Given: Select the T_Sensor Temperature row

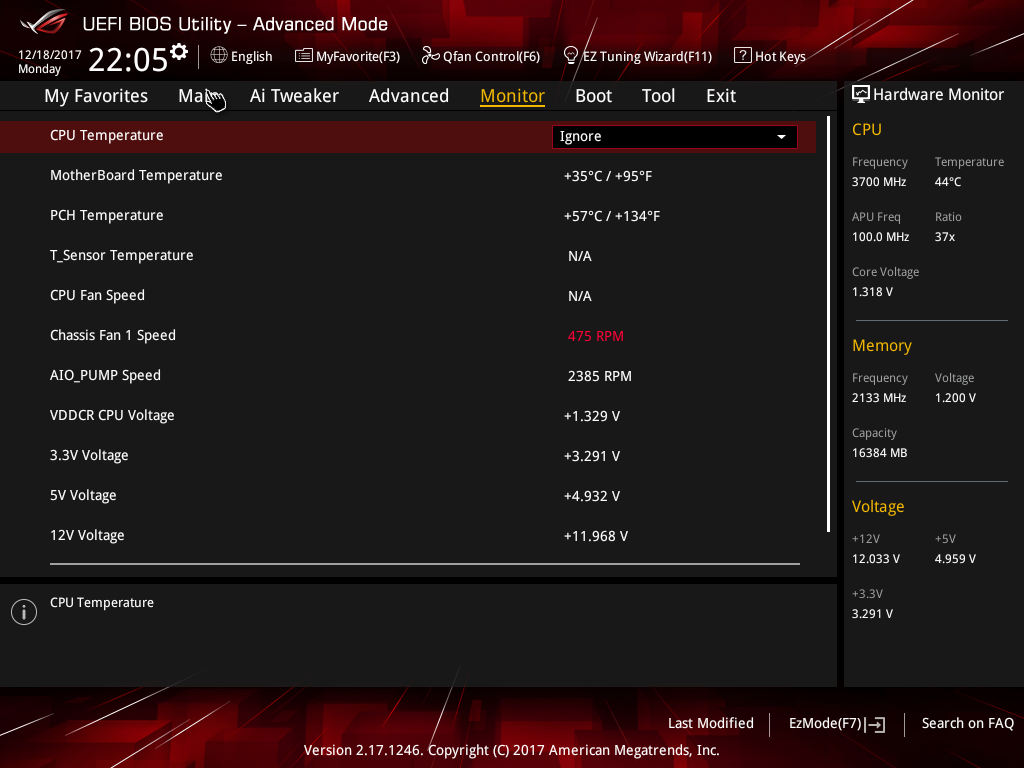Looking at the screenshot, I should click(x=408, y=255).
